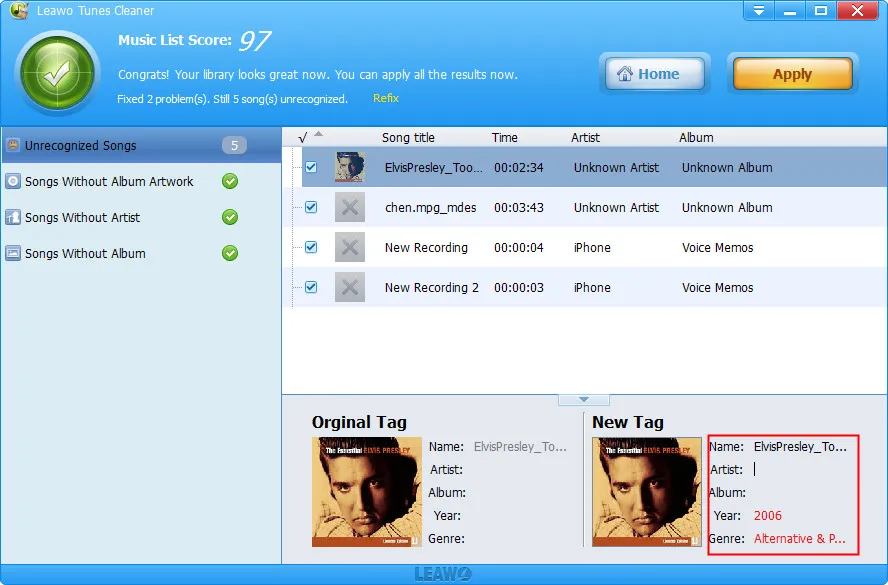
Task: Select the Unrecognized Songs category
Action: pyautogui.click(x=141, y=145)
